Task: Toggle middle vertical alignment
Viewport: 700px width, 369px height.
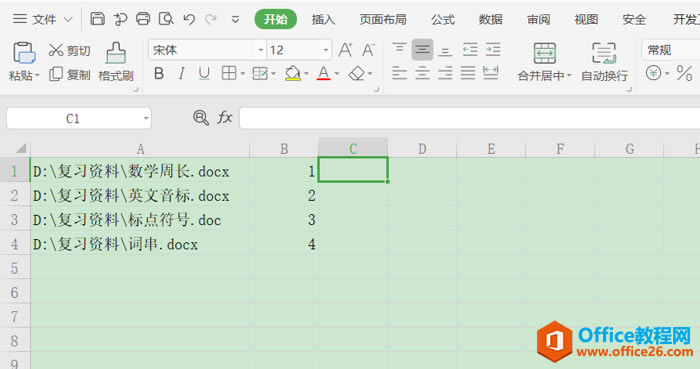Action: [x=422, y=50]
